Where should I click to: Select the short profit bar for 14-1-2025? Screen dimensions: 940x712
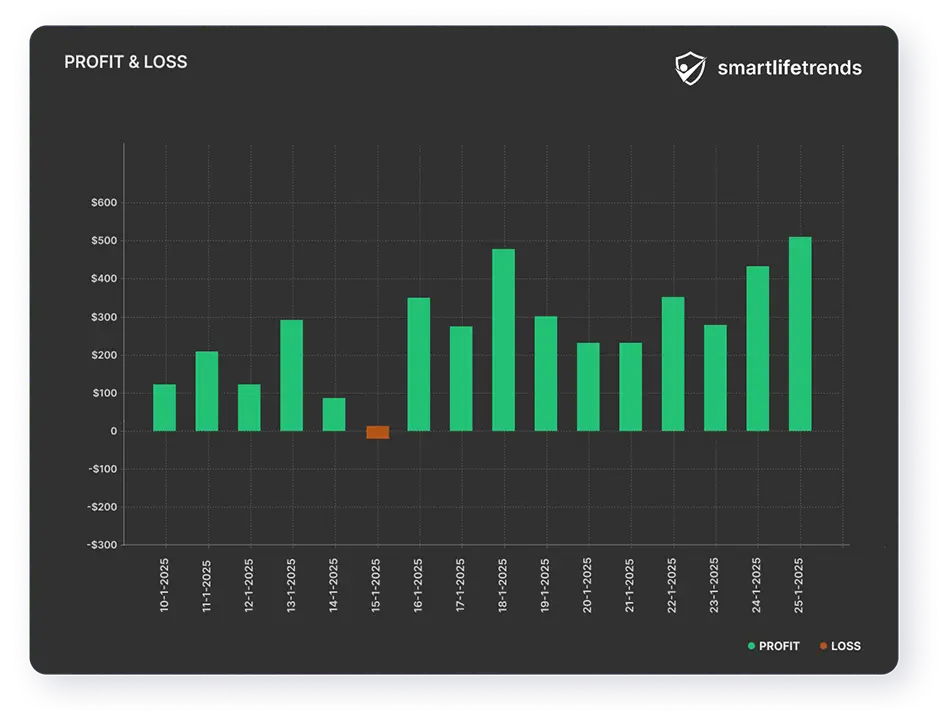(x=334, y=414)
